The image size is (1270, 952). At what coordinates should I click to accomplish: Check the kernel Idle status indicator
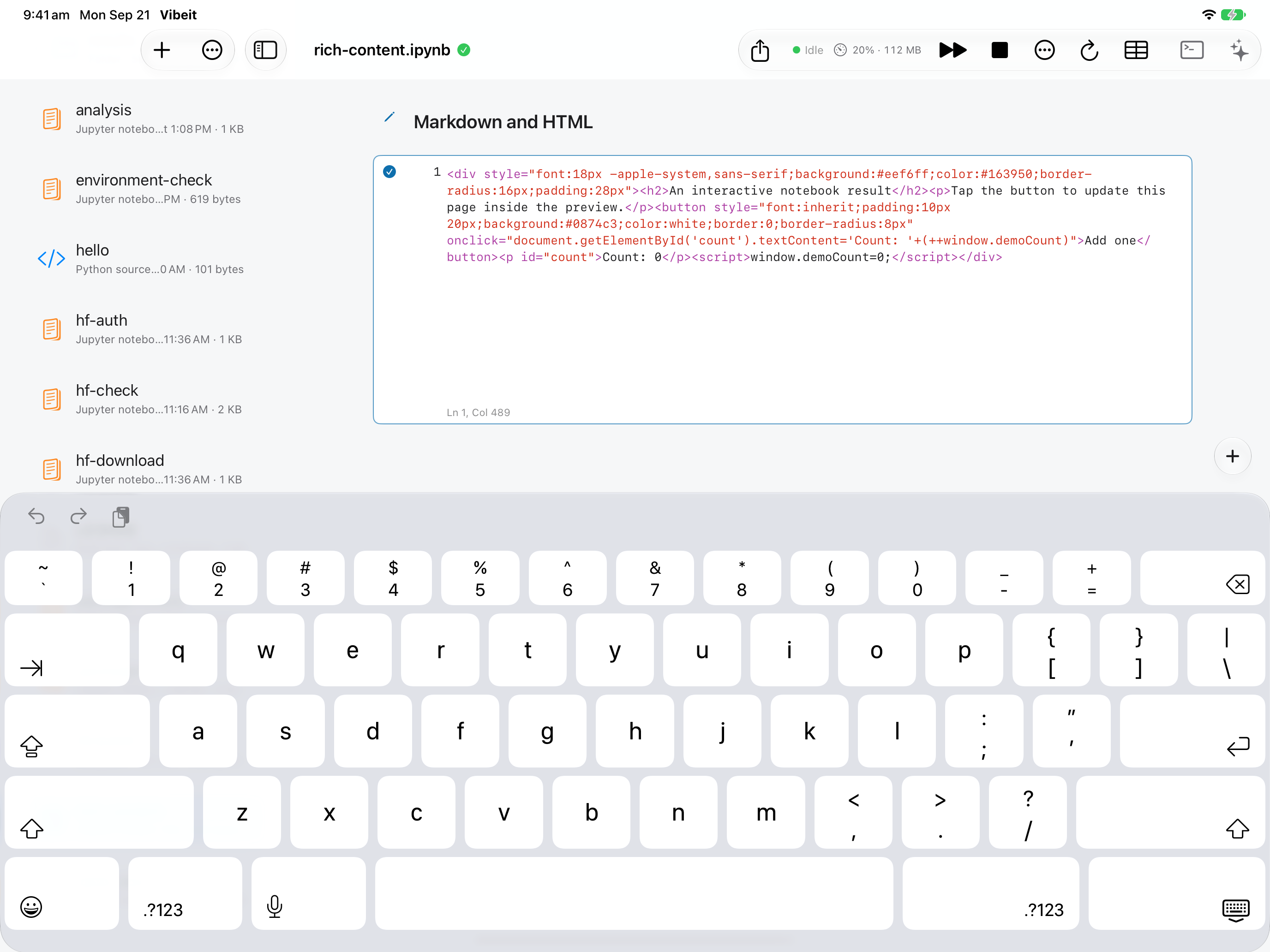[x=808, y=50]
